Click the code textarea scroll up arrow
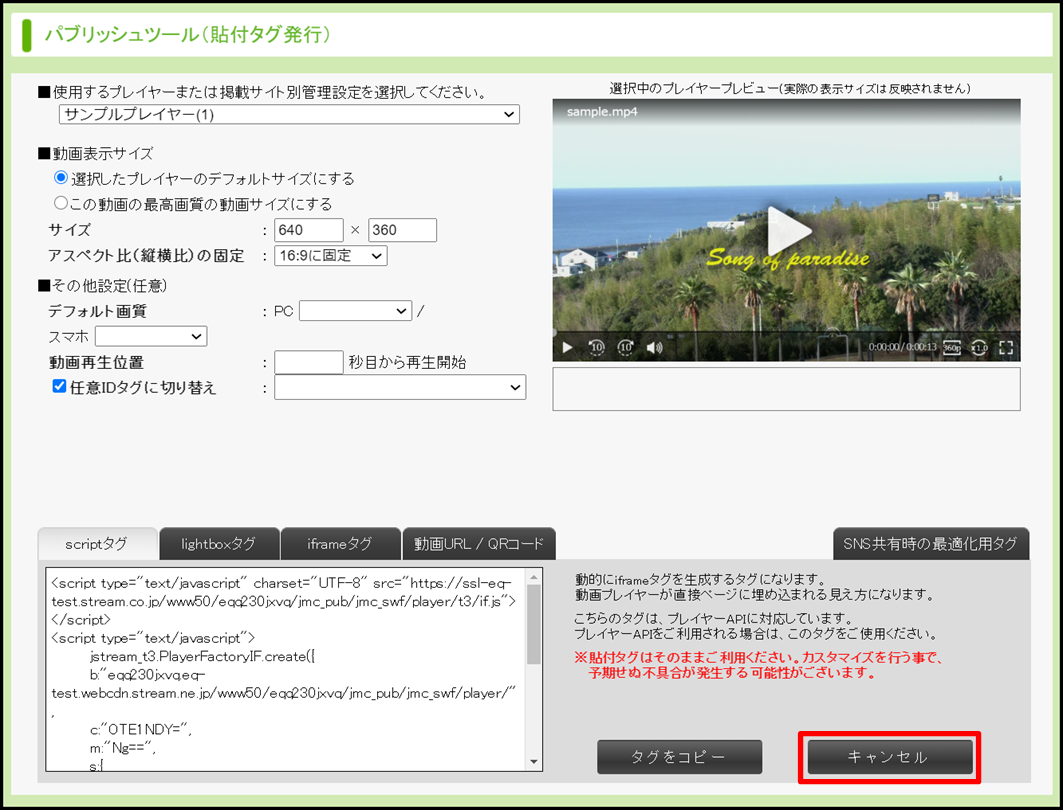 point(534,577)
